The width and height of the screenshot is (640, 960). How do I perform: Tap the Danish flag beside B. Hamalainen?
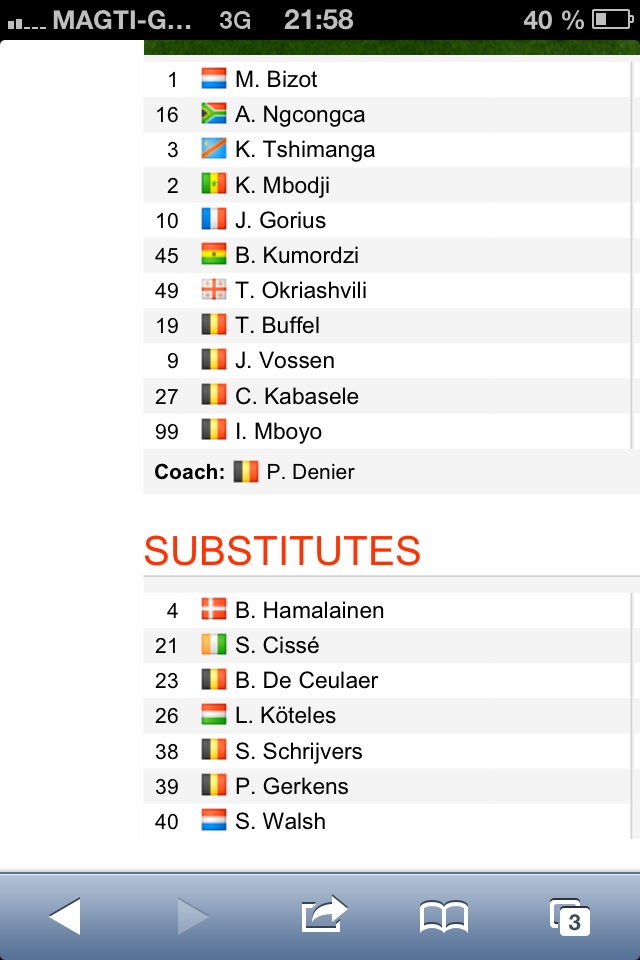pyautogui.click(x=214, y=610)
